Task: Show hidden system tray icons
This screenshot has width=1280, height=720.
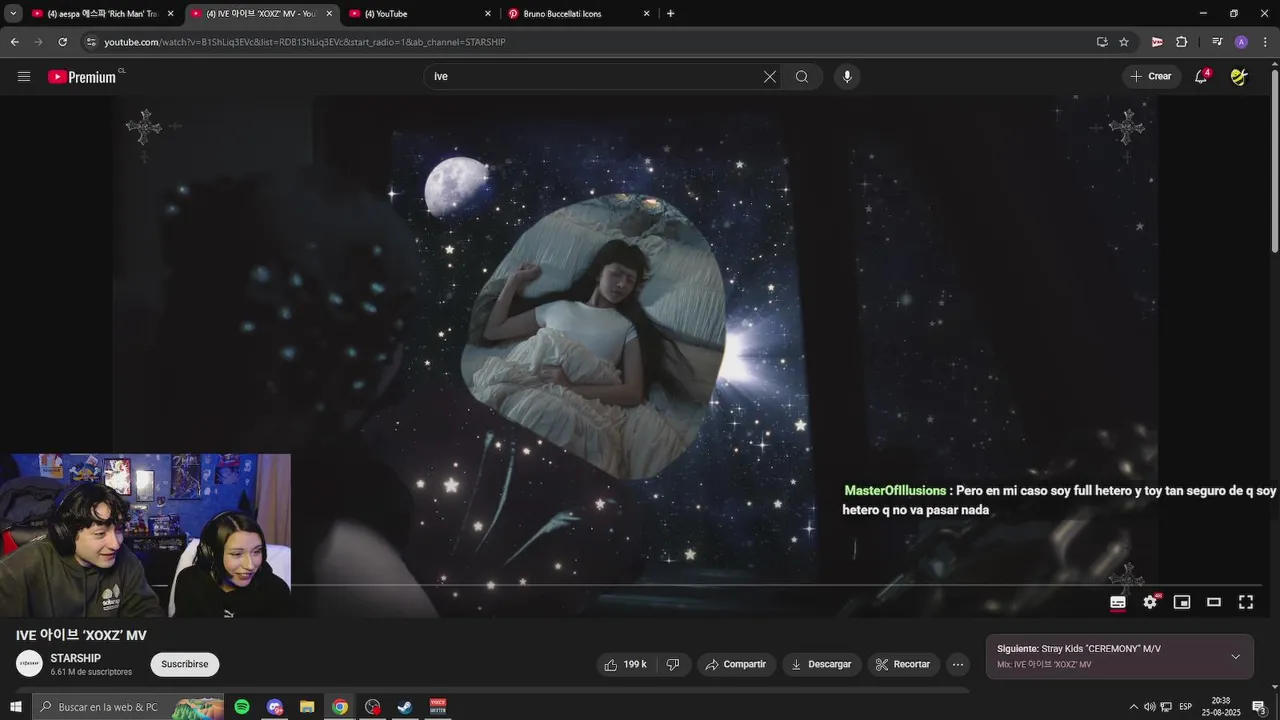Action: click(x=1133, y=707)
